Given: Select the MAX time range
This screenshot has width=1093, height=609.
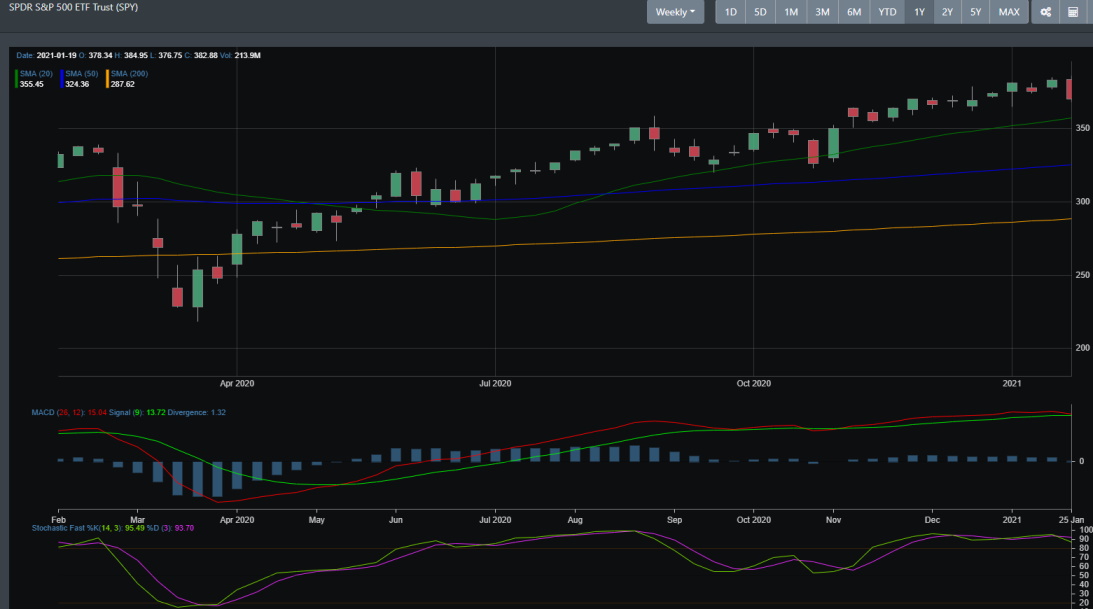Looking at the screenshot, I should click(x=1009, y=12).
